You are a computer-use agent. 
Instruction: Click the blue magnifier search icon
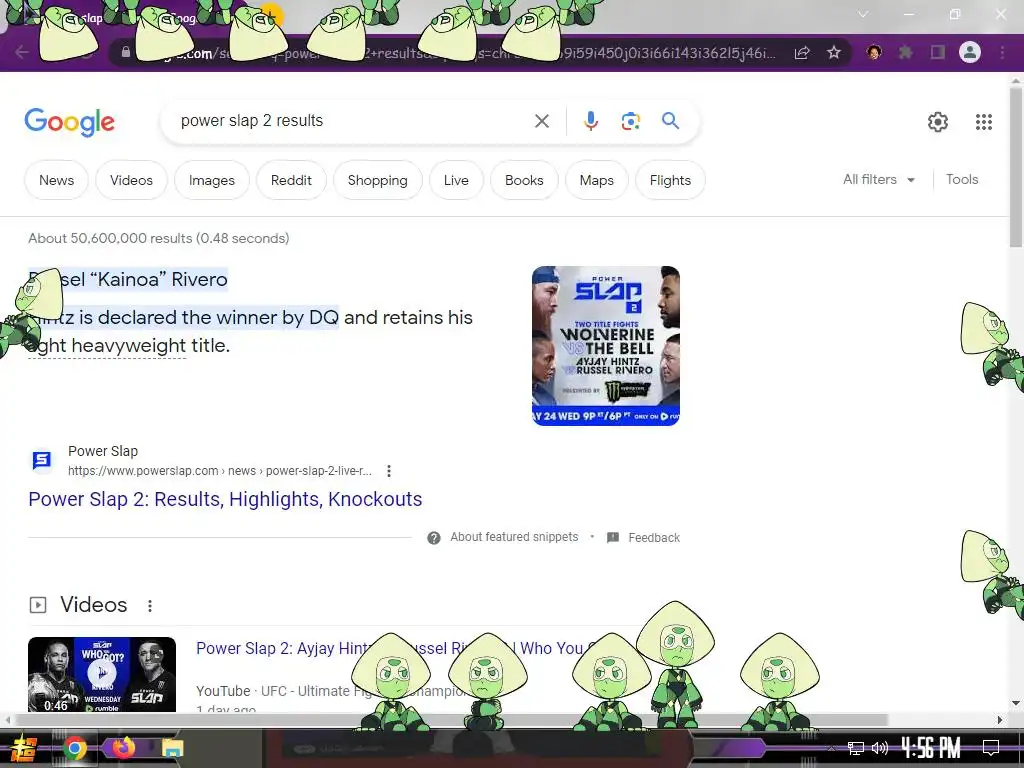pyautogui.click(x=670, y=120)
